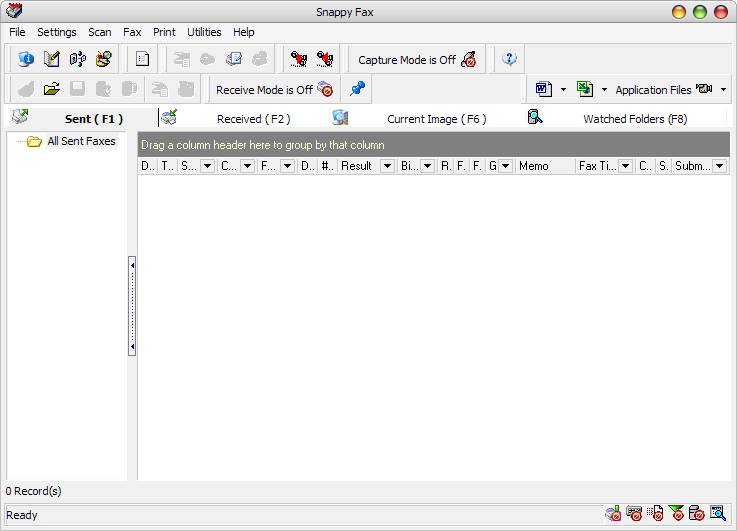Open the Application Files dropdown arrow

tap(723, 89)
